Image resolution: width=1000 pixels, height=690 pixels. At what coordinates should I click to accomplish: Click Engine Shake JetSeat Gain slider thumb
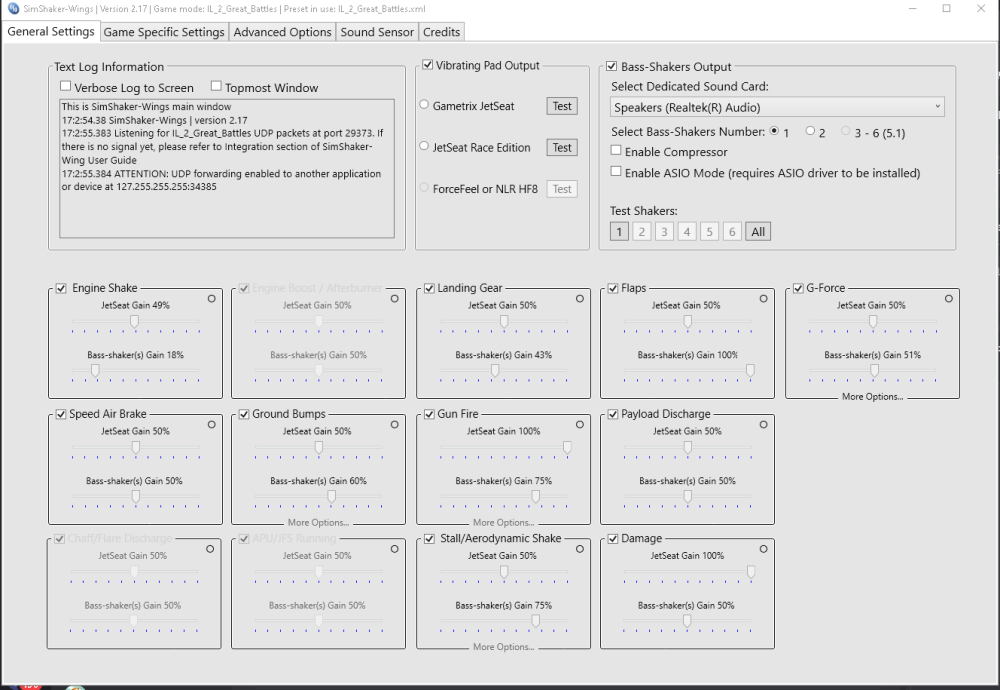(x=135, y=322)
